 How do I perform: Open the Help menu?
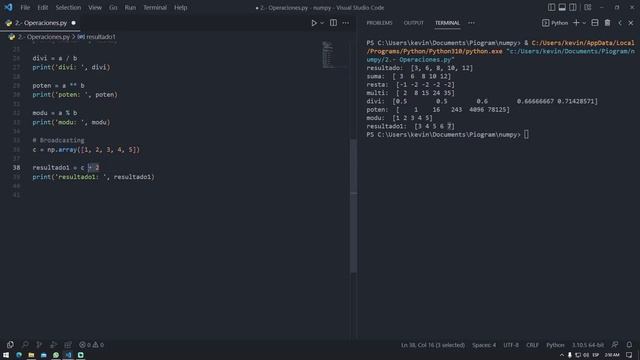point(180,7)
